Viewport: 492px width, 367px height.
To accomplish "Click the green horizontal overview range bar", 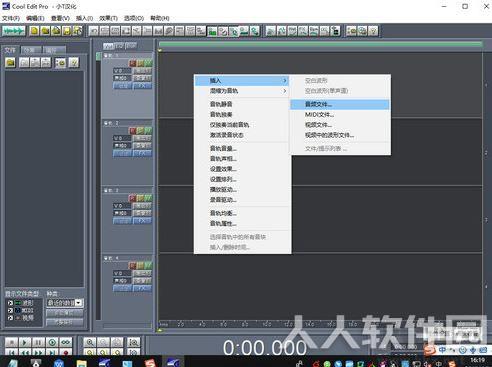I will [x=320, y=44].
